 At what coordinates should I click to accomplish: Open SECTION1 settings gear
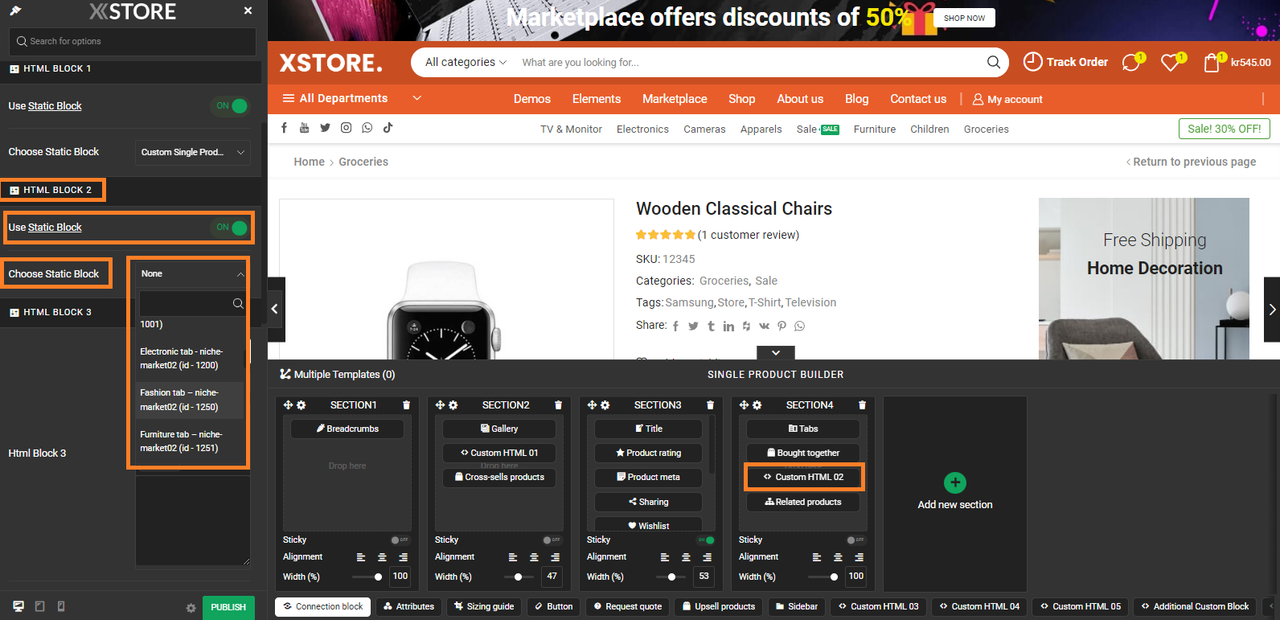tap(301, 405)
